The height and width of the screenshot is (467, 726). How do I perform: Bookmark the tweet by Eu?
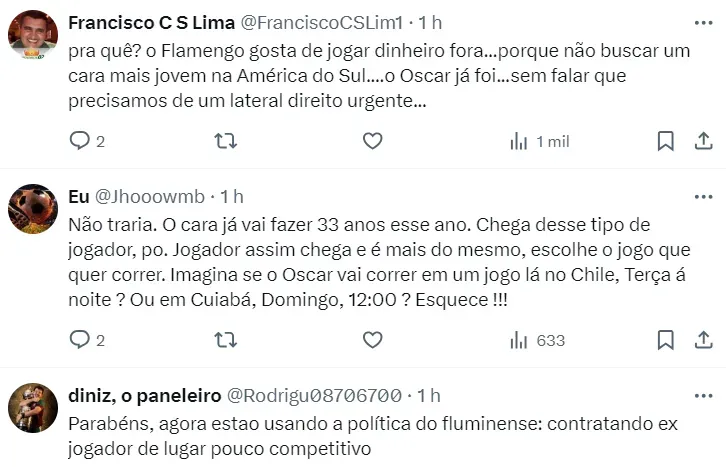click(665, 340)
